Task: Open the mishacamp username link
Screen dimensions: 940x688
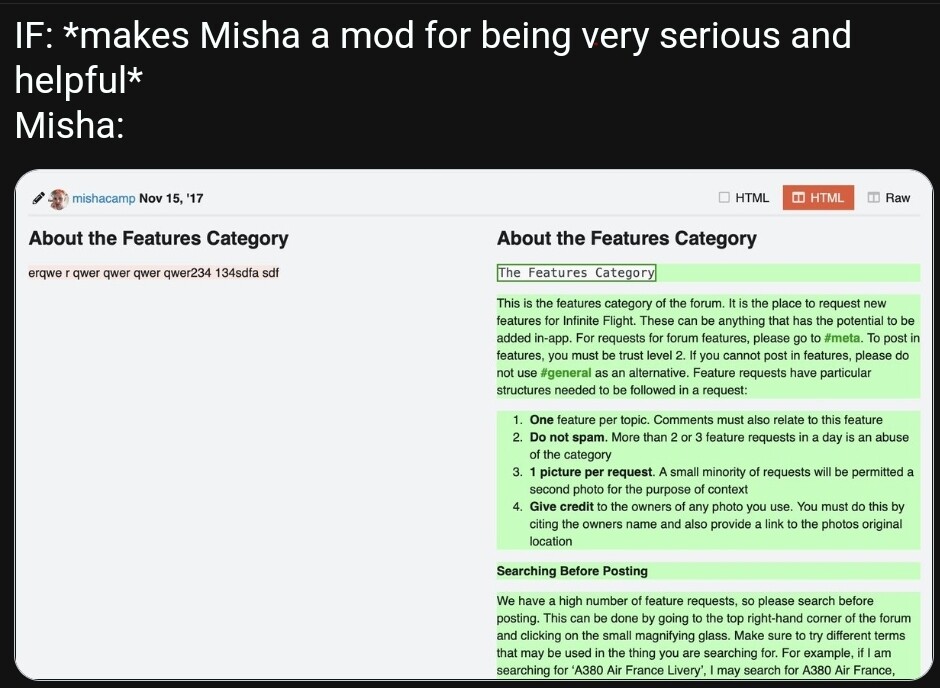Action: [104, 198]
